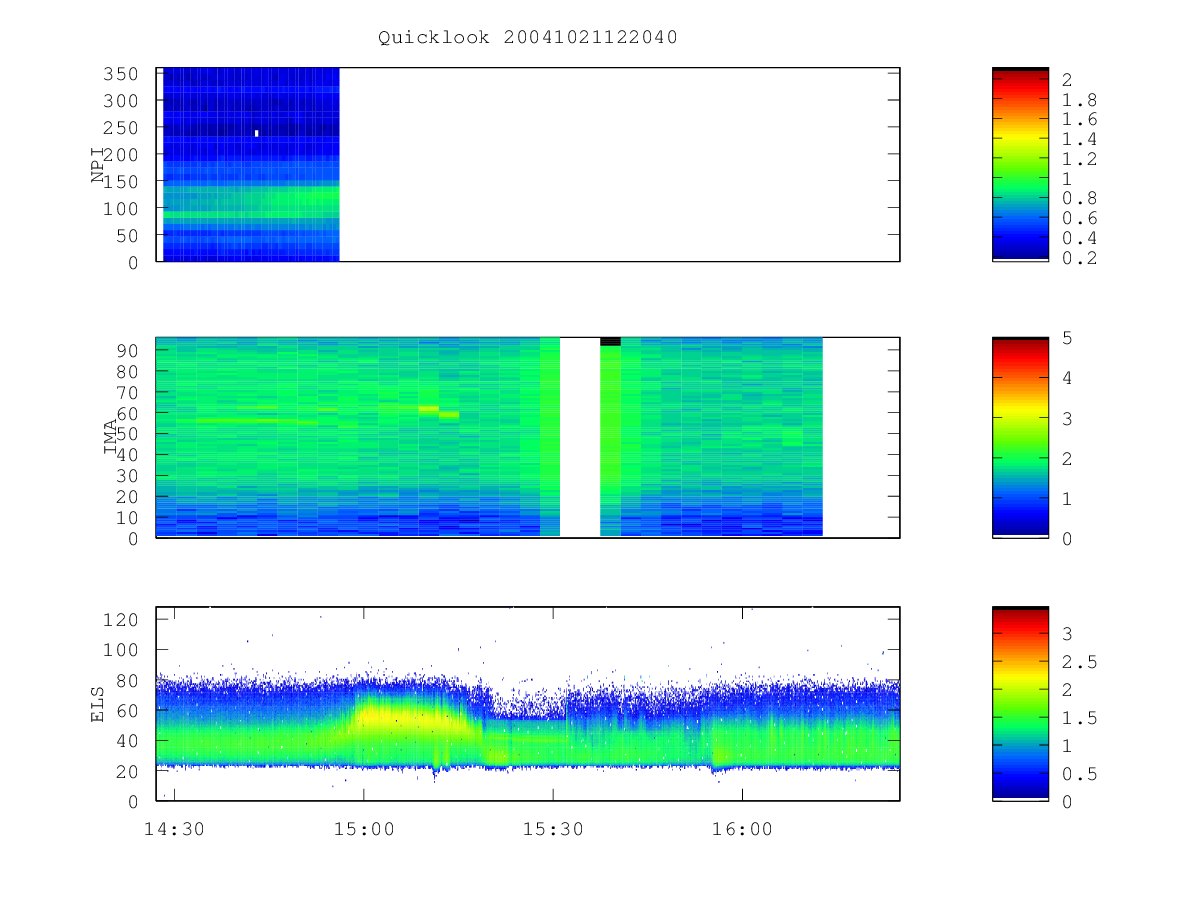Click the yellow hotspot in IMA heatmap

click(429, 409)
